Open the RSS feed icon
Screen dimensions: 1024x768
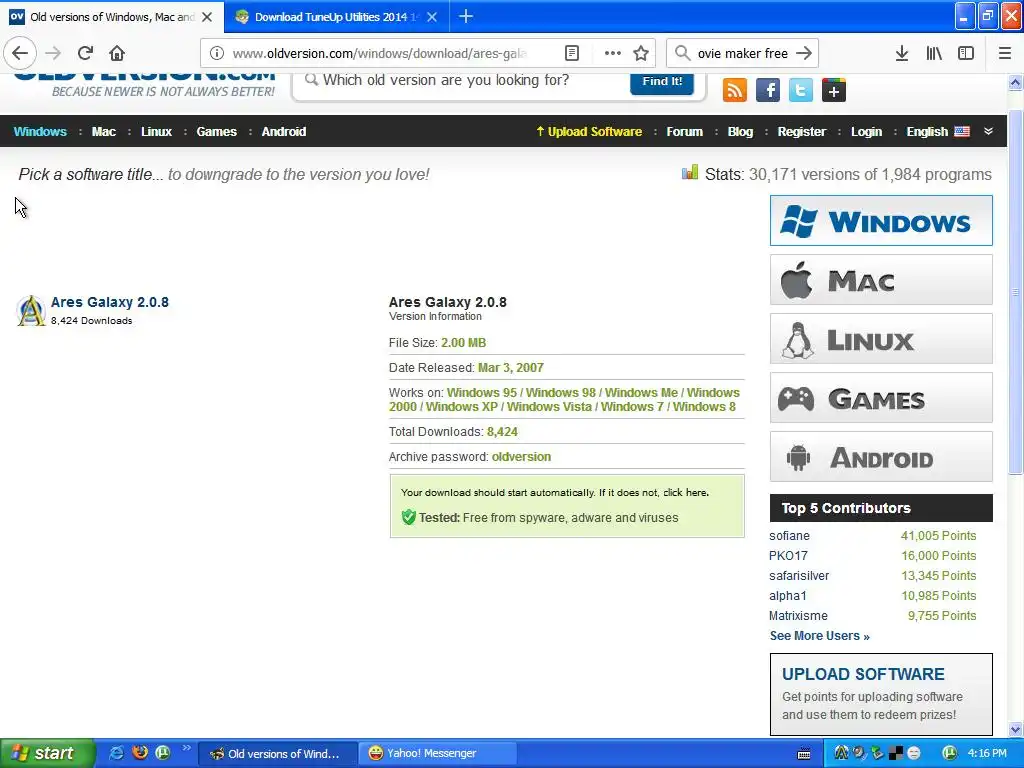735,89
